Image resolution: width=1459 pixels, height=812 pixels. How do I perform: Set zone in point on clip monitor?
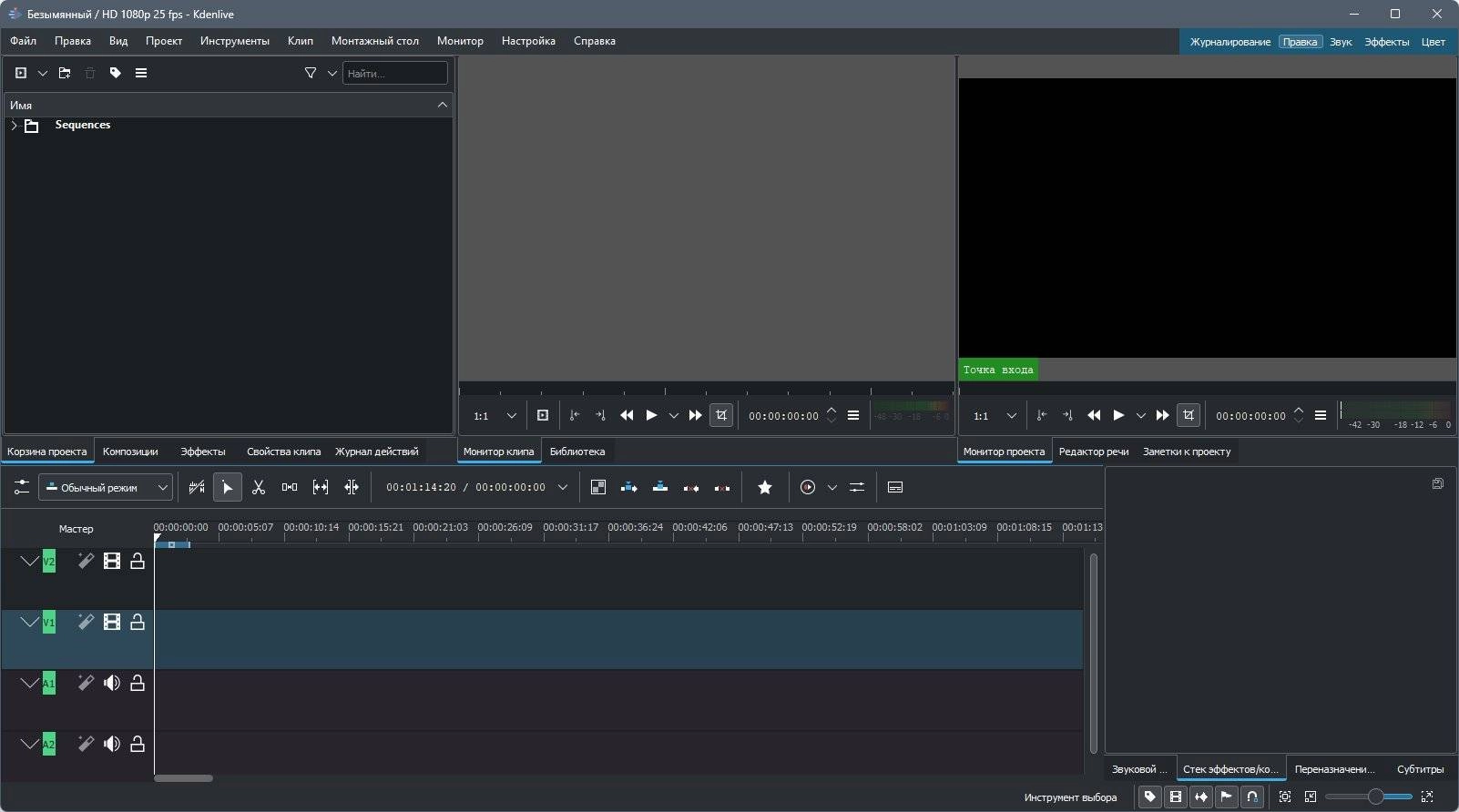tap(575, 416)
